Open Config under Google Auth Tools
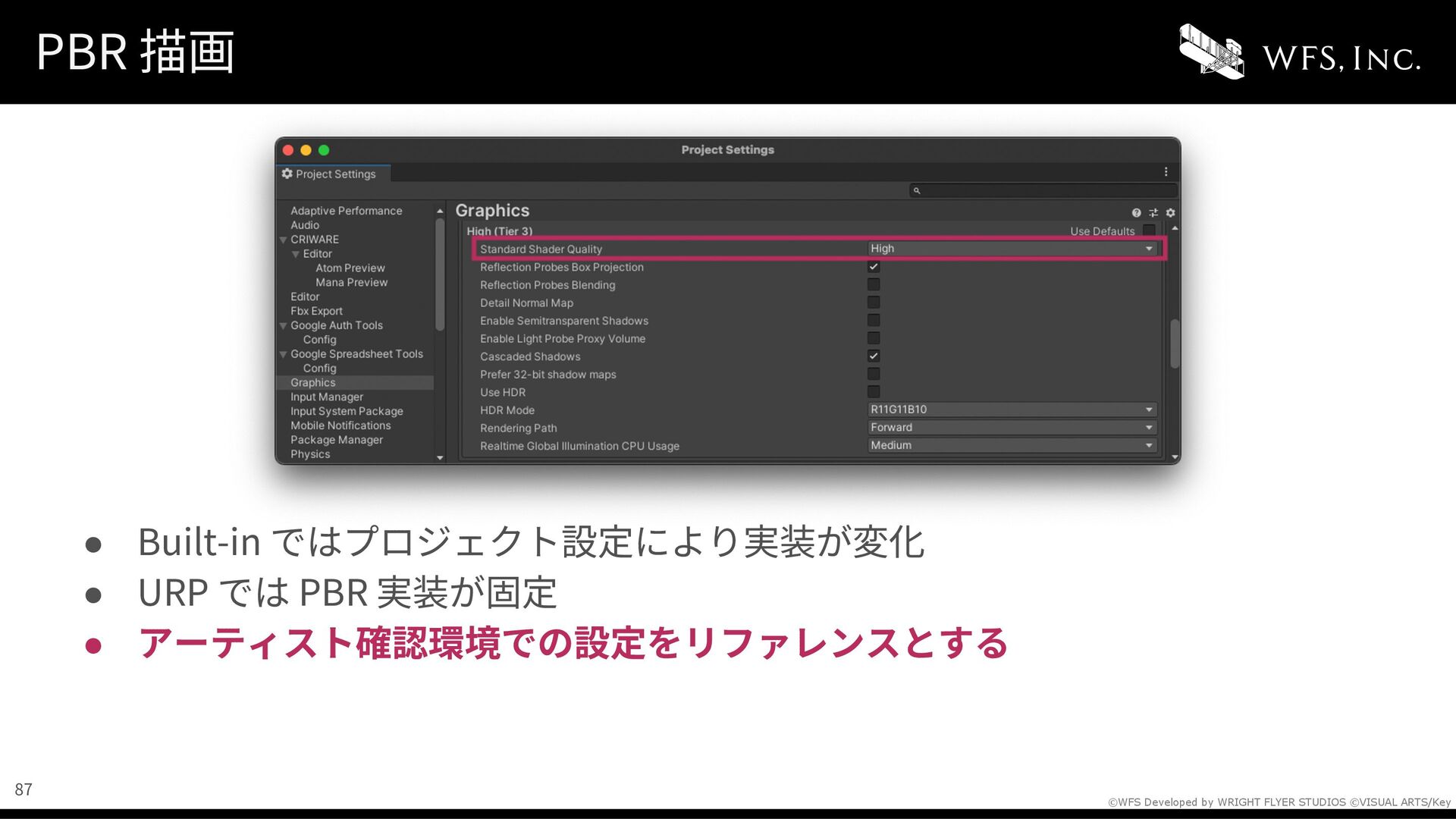 click(x=319, y=340)
